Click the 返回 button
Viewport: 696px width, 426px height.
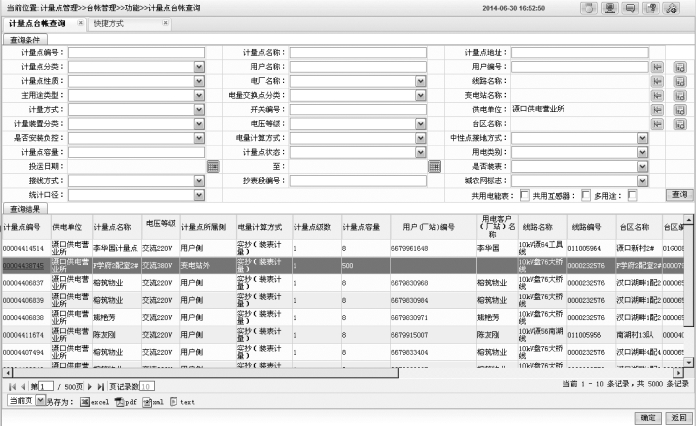click(679, 418)
